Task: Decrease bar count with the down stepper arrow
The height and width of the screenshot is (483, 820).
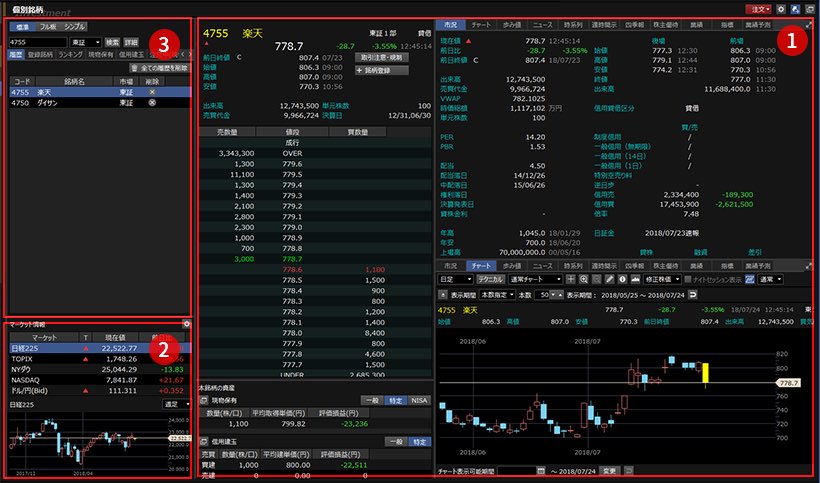Action: (x=554, y=295)
